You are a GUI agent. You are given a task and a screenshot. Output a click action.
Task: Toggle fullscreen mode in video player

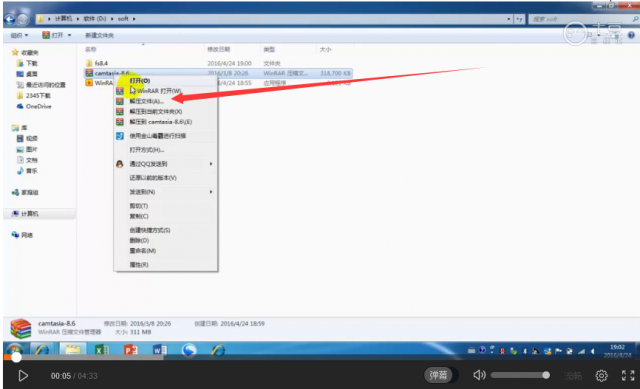(x=628, y=376)
